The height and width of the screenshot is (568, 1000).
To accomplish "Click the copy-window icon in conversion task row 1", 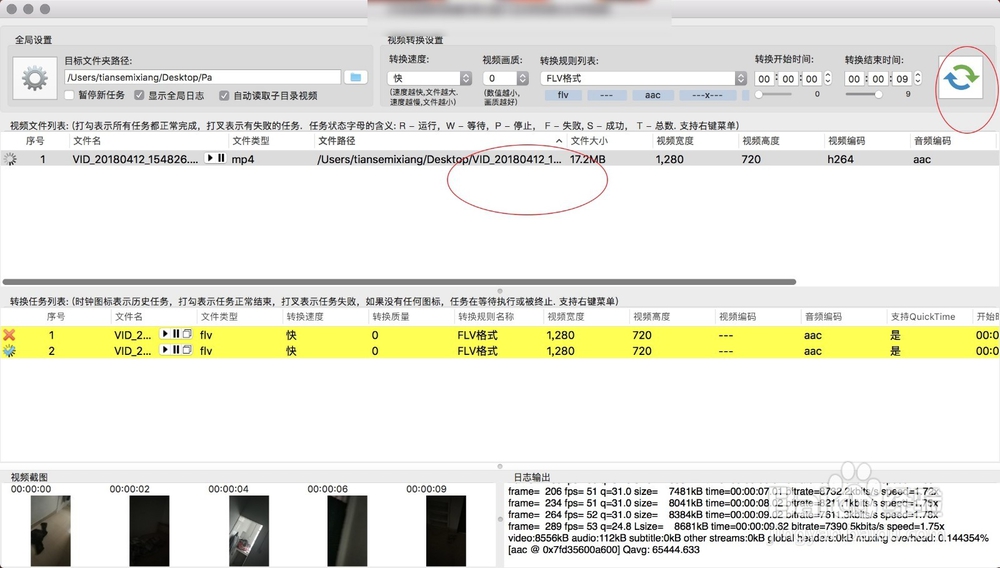I will coord(187,334).
